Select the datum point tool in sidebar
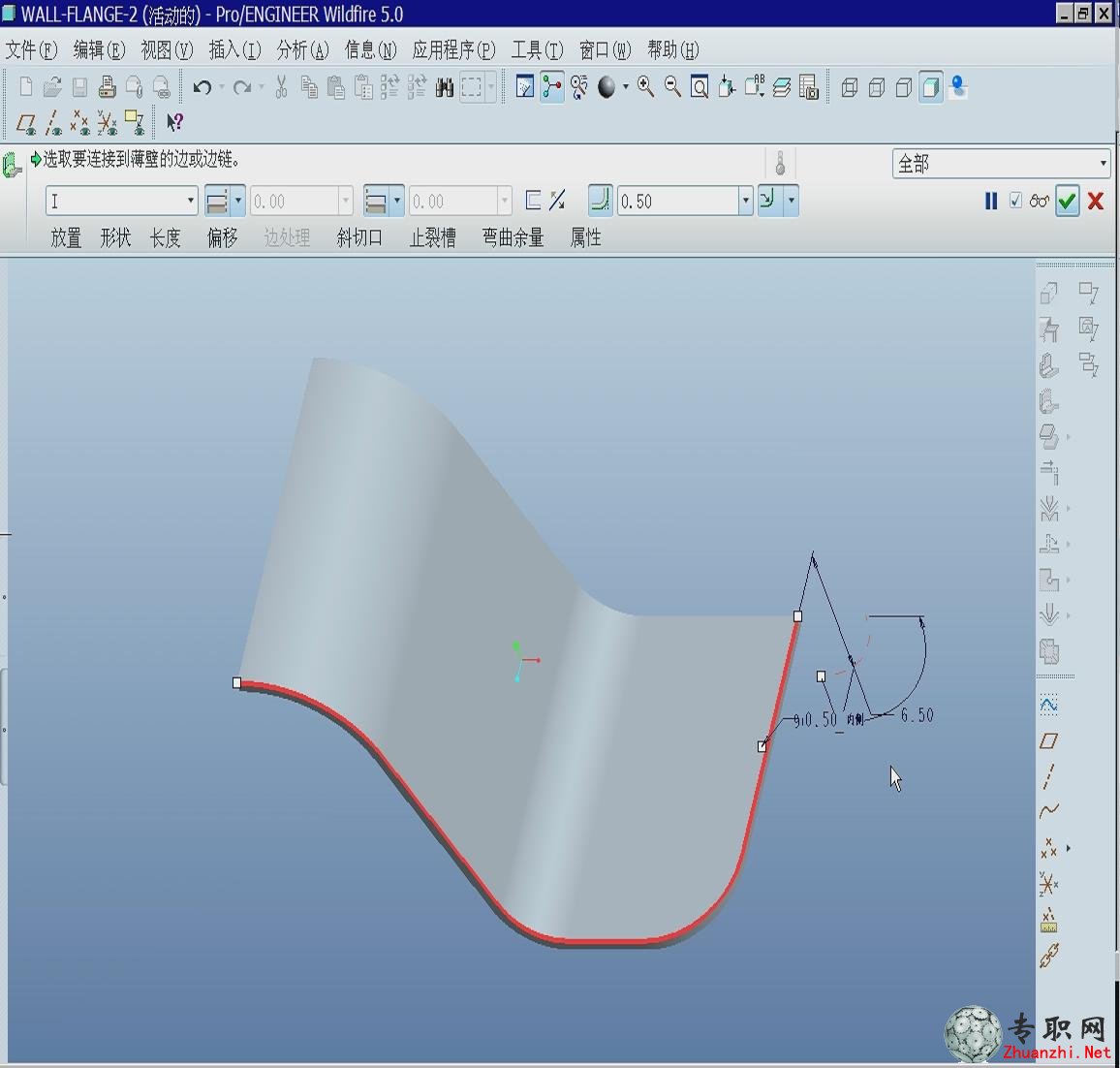The width and height of the screenshot is (1120, 1068). coord(1048,848)
